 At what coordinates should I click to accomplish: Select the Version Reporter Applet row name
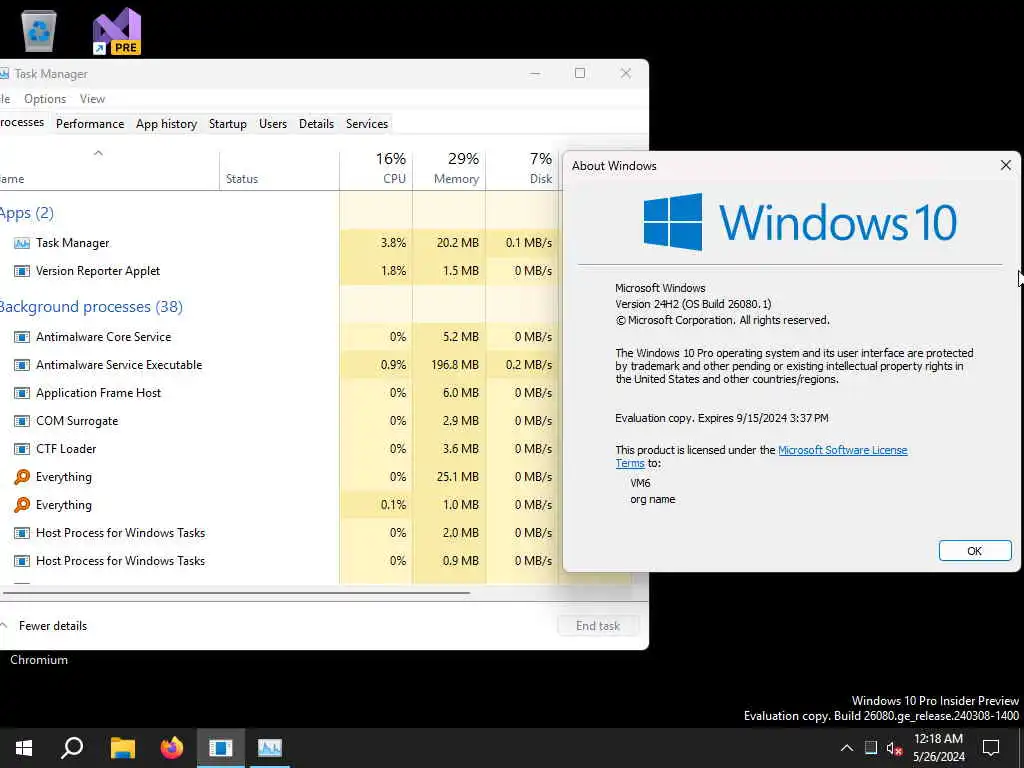(x=98, y=271)
